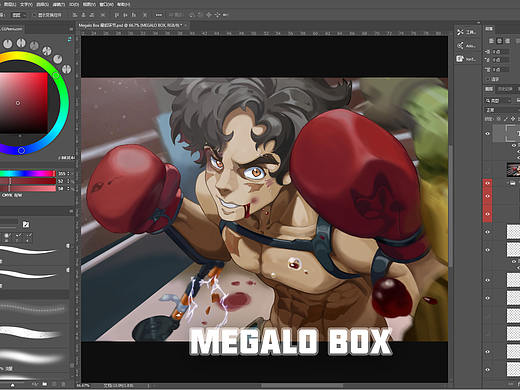Select the textured dotted brush preset
The height and width of the screenshot is (390, 520).
coord(32,308)
